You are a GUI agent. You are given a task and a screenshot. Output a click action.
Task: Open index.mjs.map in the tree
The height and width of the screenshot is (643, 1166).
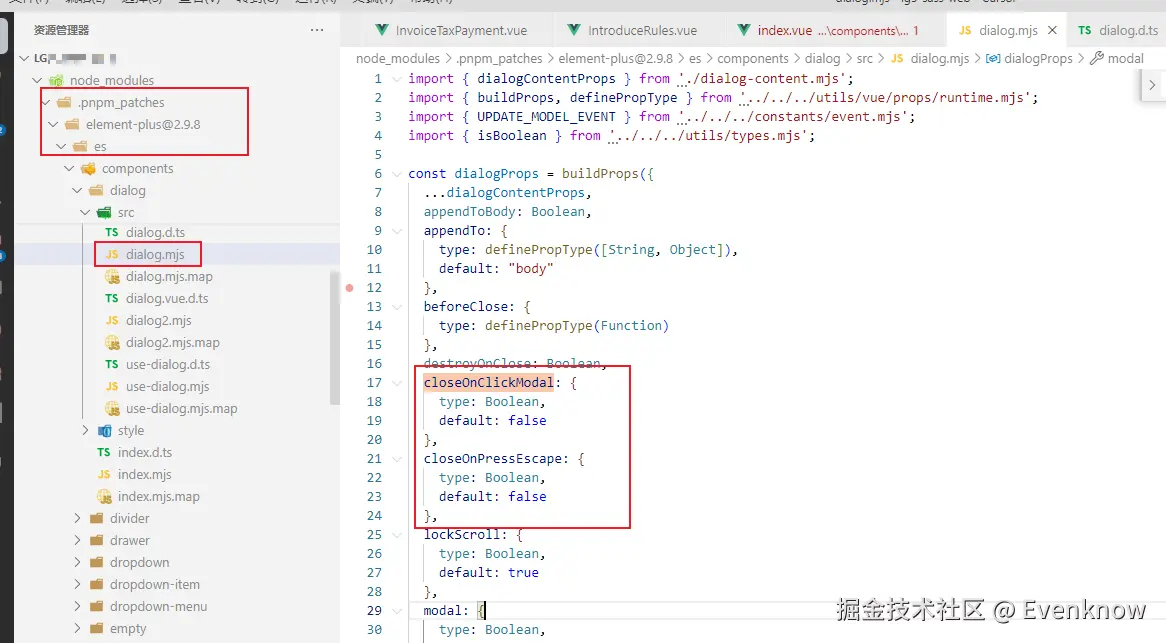click(x=158, y=497)
